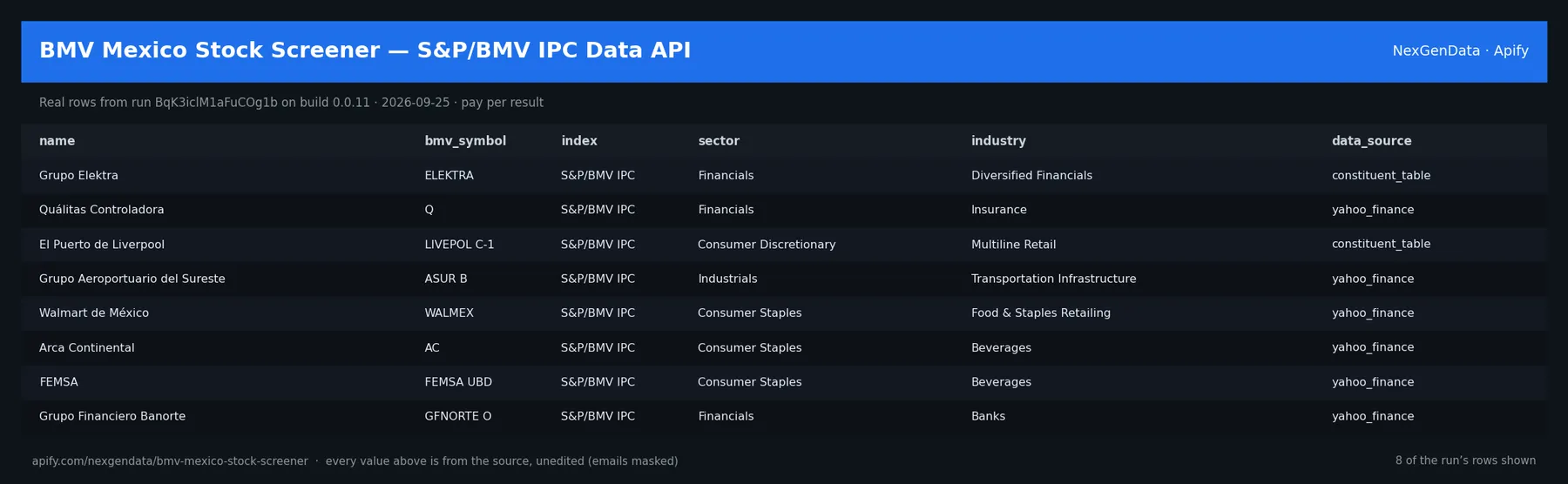Click the 'AC' symbol cell

[431, 347]
